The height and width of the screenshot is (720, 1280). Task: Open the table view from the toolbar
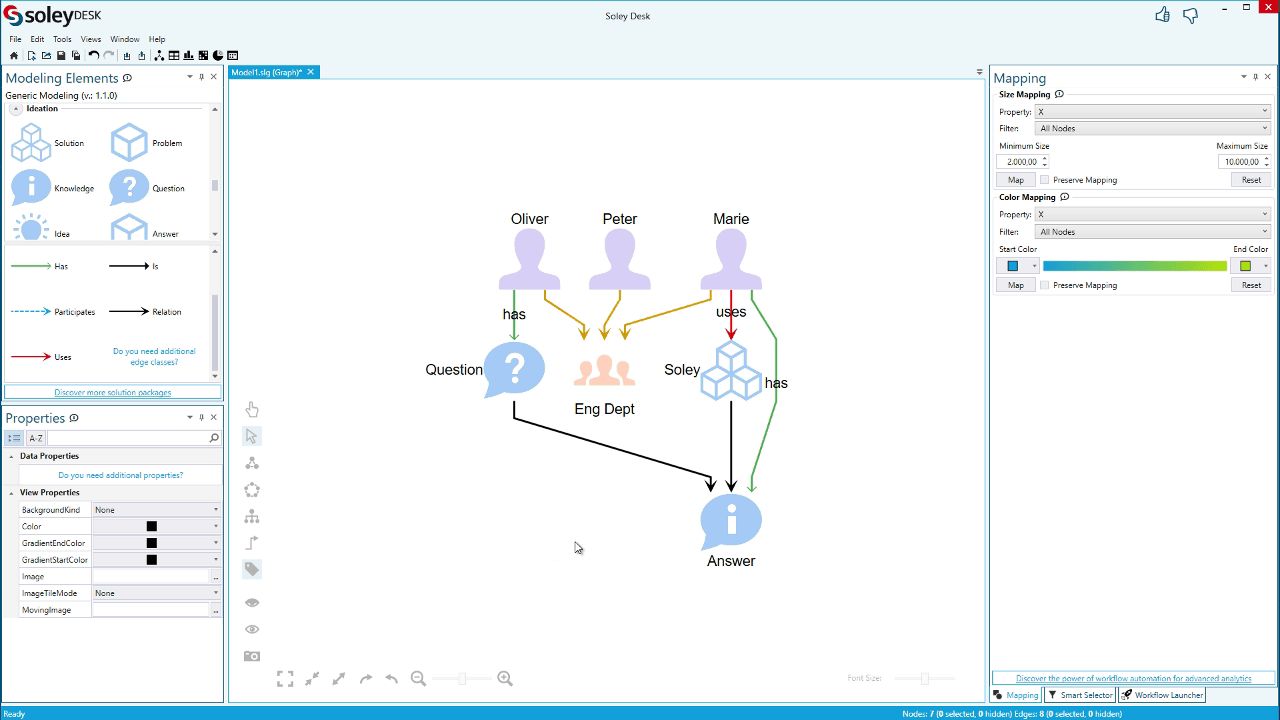[173, 55]
